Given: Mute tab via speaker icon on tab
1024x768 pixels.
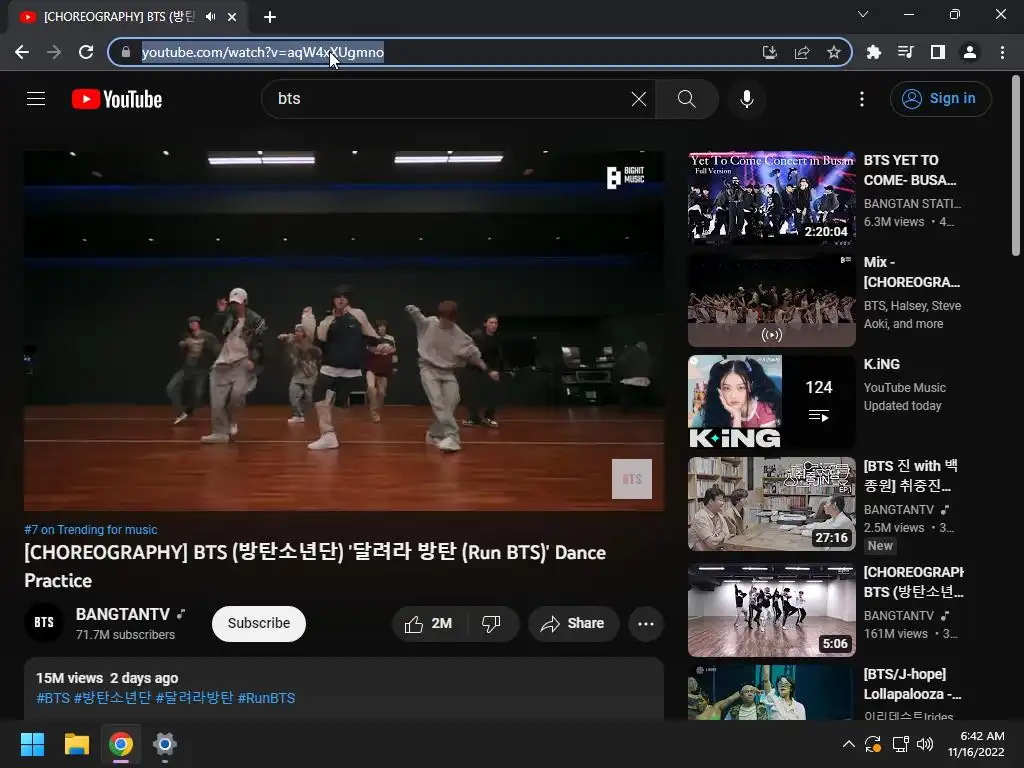Looking at the screenshot, I should [210, 17].
